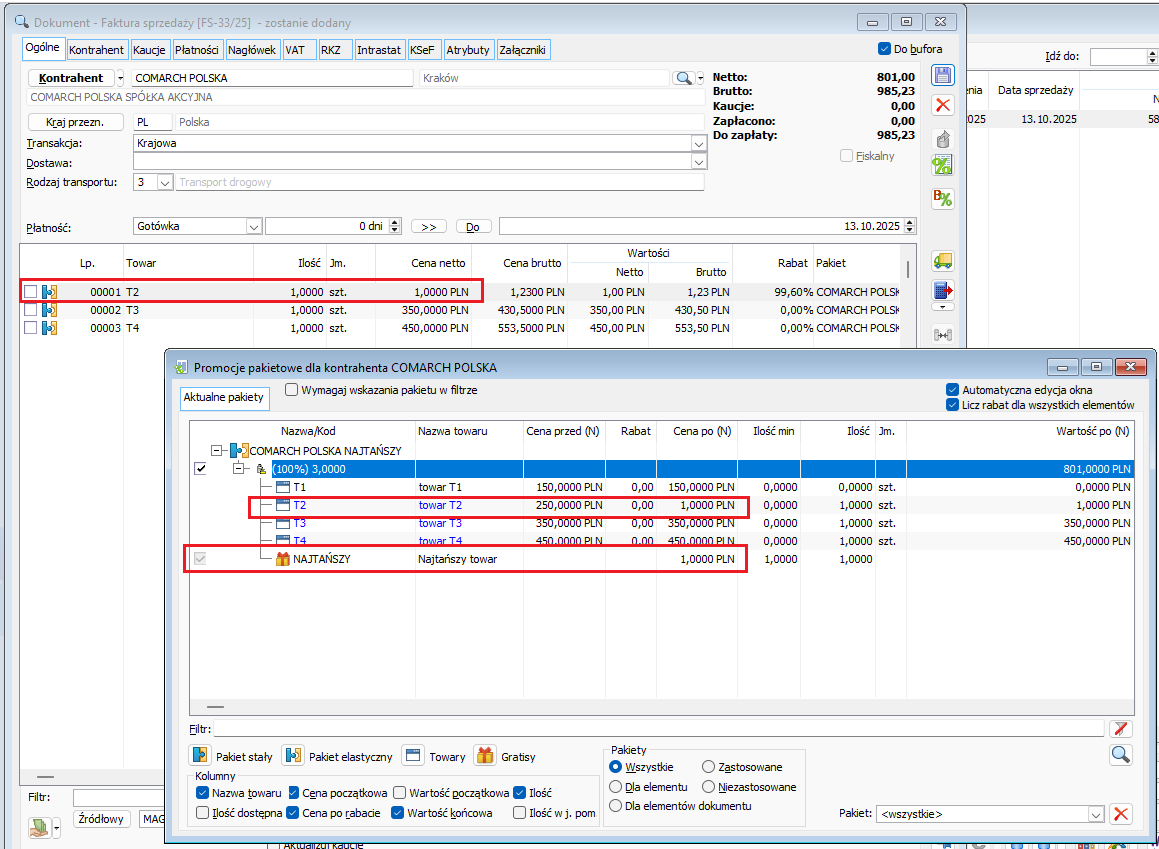
Task: Collapse the COMARCH POLSKA NAJTAŃSZY tree node
Action: click(217, 451)
